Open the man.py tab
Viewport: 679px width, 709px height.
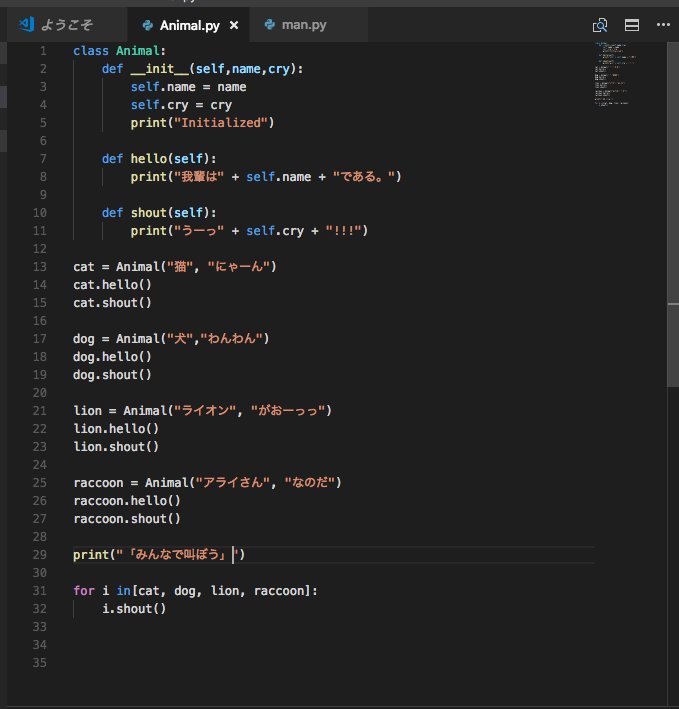(x=308, y=25)
